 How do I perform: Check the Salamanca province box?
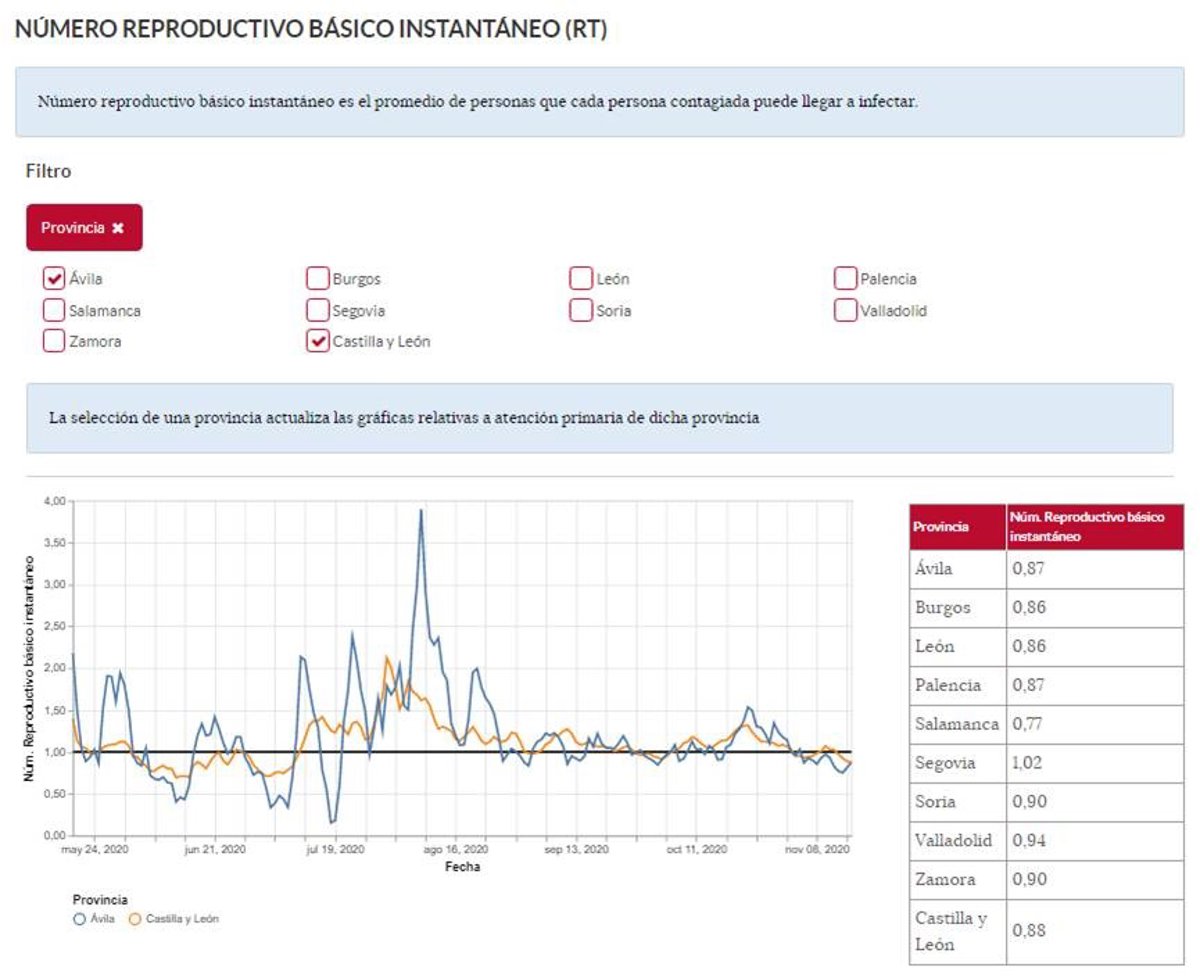(54, 310)
